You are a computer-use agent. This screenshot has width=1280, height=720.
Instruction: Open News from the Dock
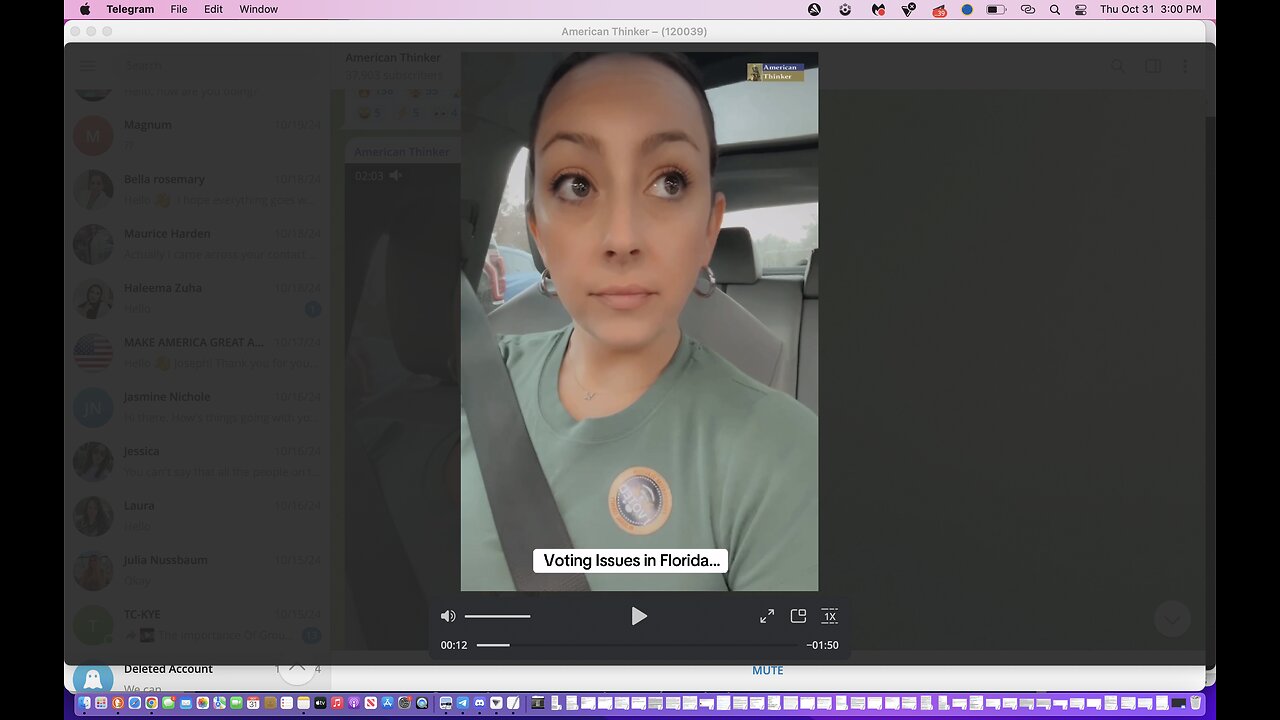click(371, 703)
